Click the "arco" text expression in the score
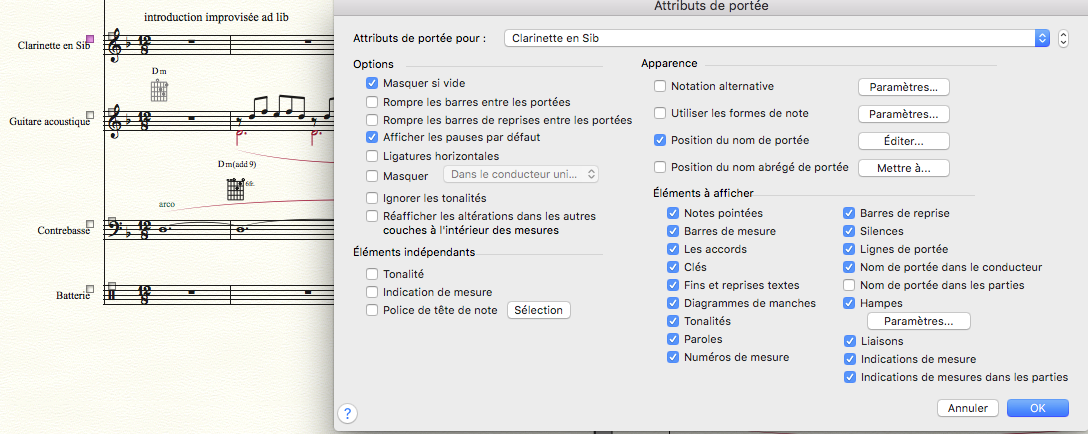The height and width of the screenshot is (434, 1088). point(167,204)
